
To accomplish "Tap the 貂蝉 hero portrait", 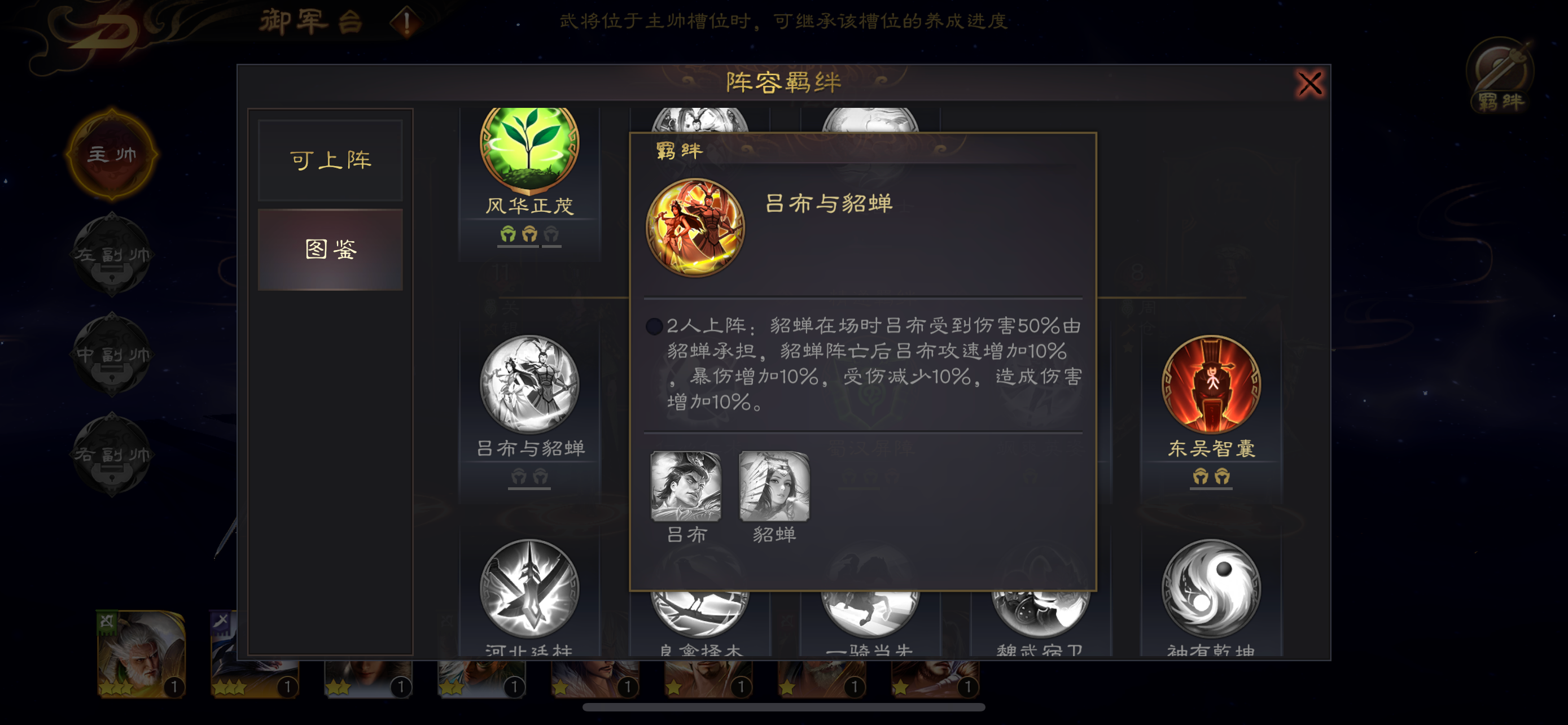I will [x=774, y=486].
